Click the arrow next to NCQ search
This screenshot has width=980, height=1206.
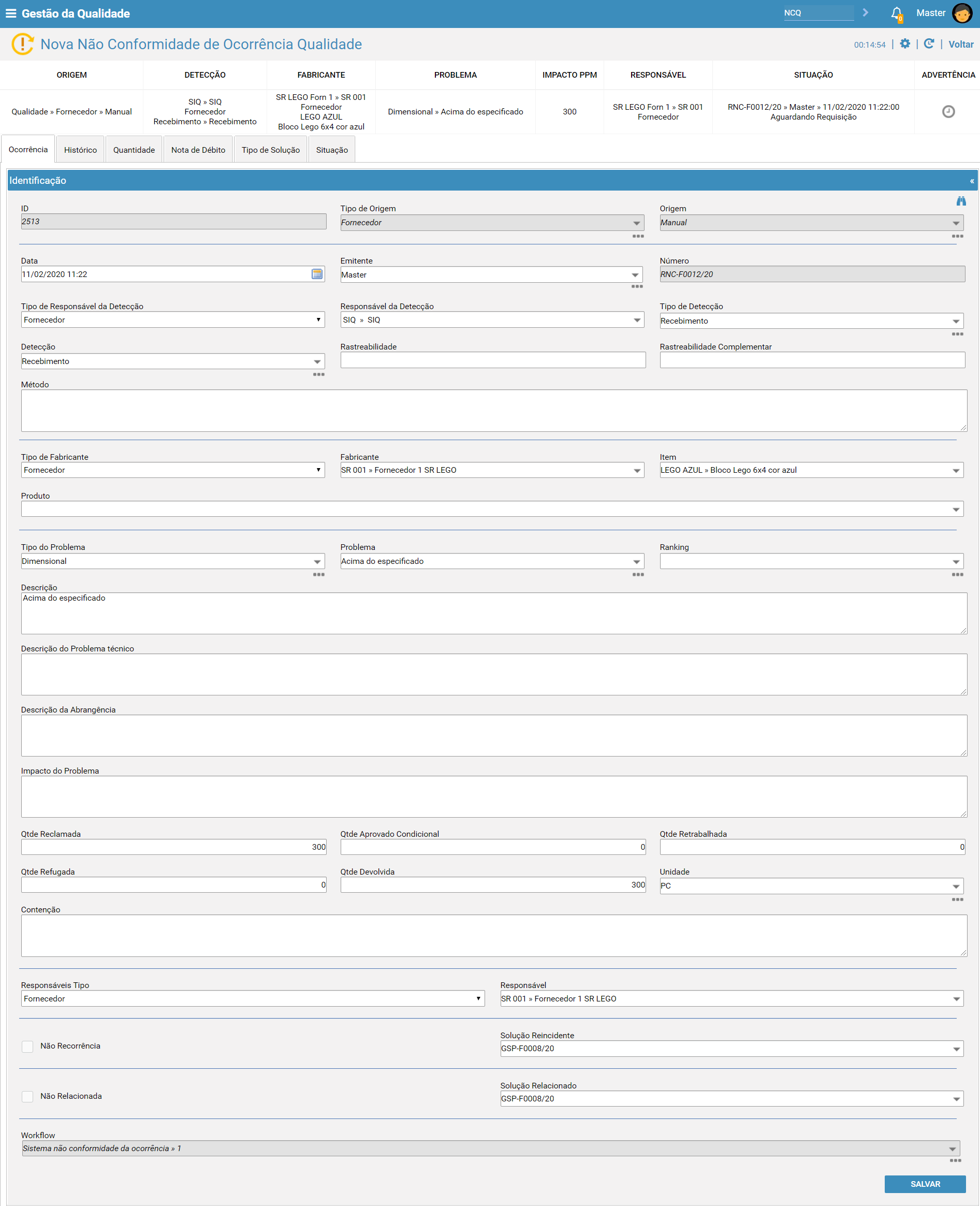point(866,13)
